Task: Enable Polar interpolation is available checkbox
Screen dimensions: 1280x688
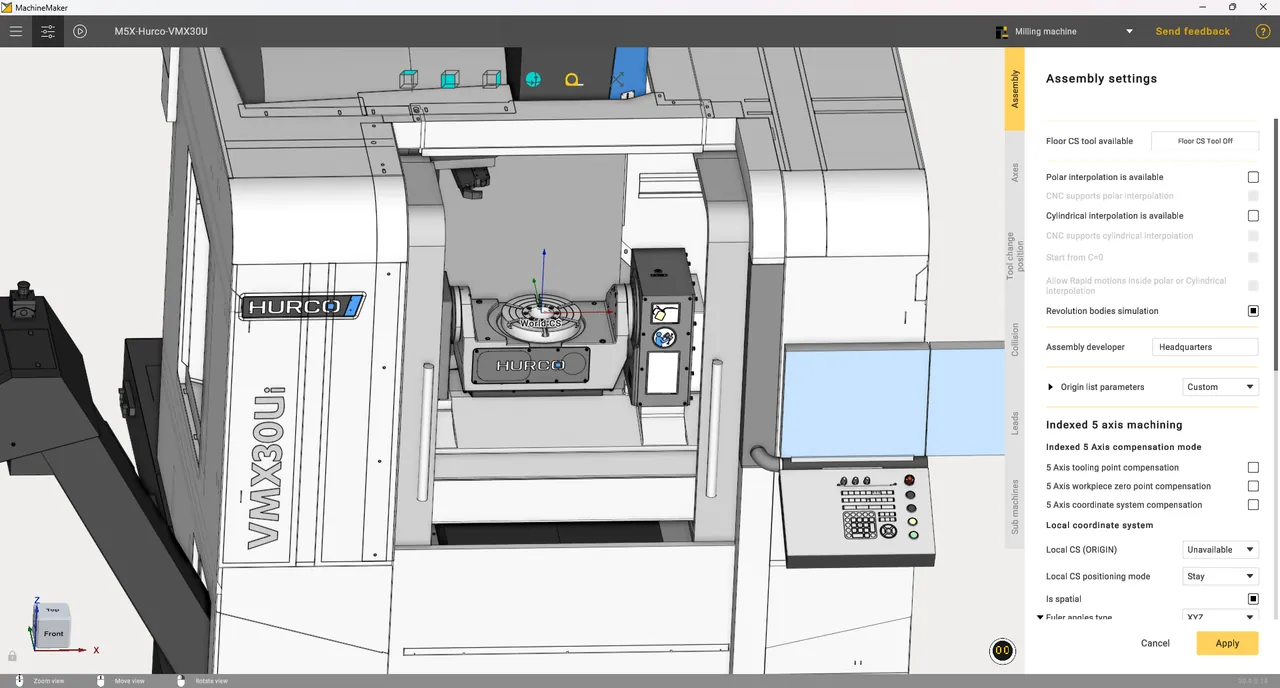Action: (x=1253, y=177)
